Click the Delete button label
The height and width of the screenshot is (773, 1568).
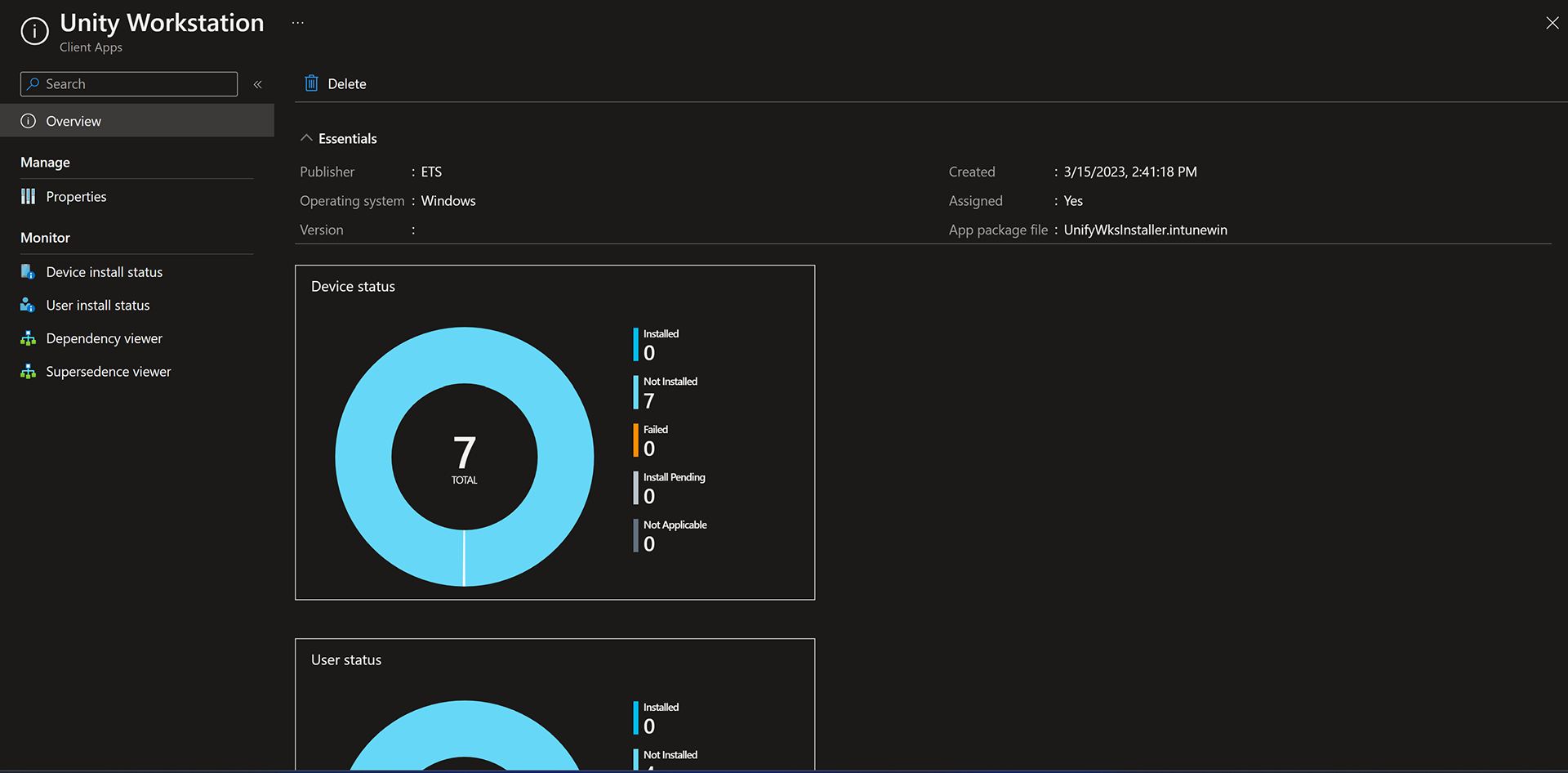coord(347,84)
